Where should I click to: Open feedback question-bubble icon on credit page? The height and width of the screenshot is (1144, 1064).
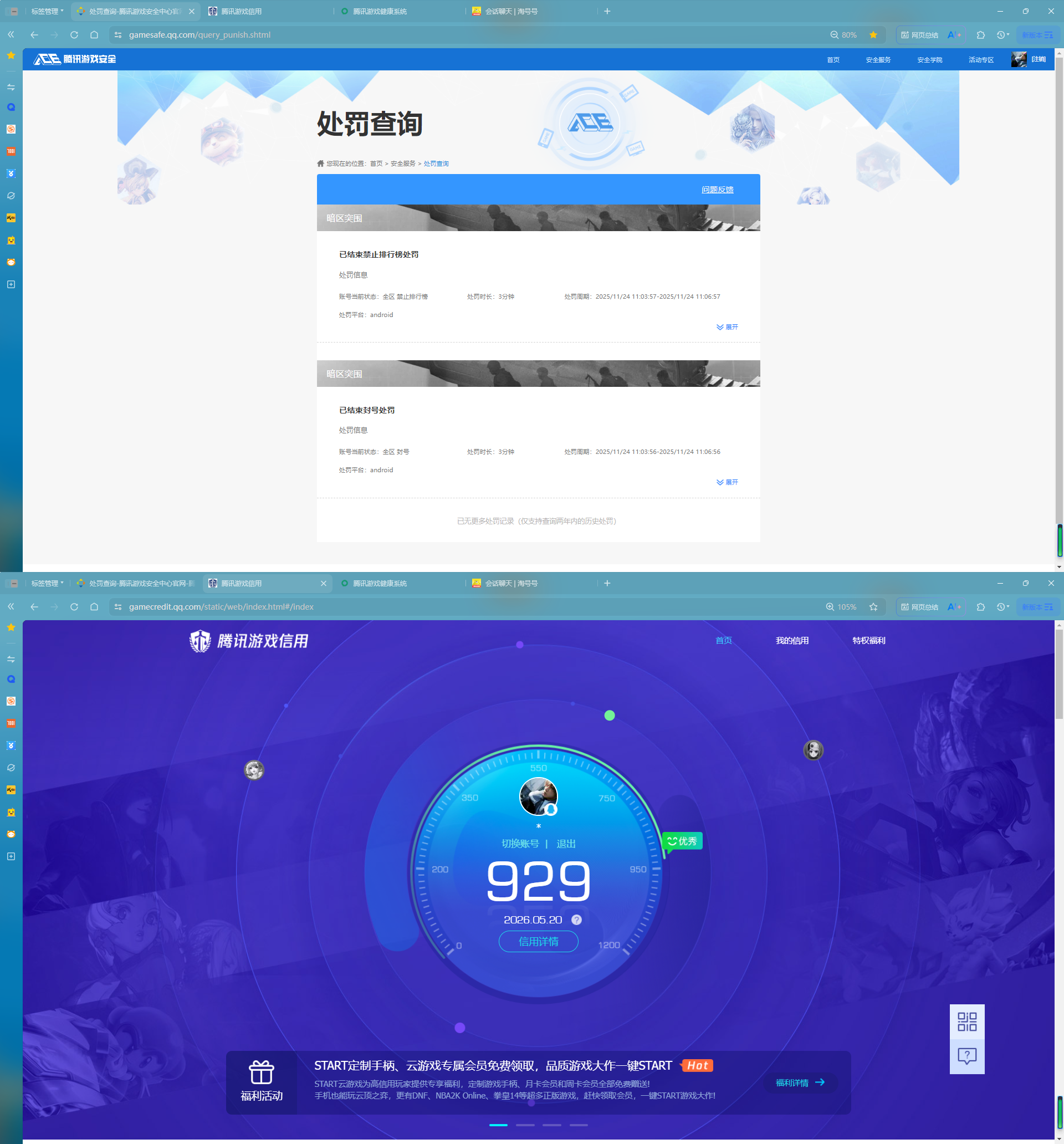coord(967,1056)
